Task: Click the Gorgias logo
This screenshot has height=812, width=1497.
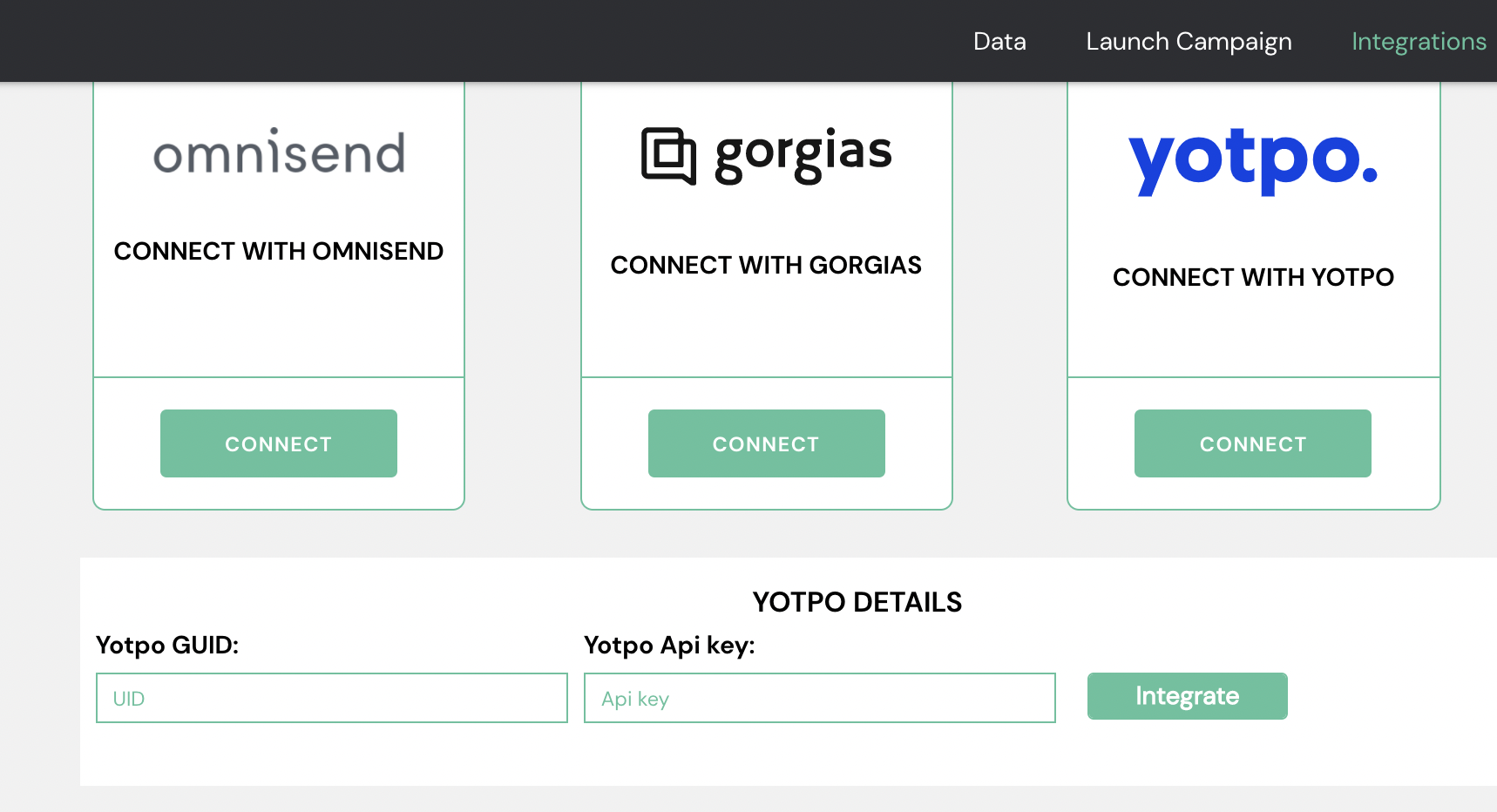Action: [767, 155]
